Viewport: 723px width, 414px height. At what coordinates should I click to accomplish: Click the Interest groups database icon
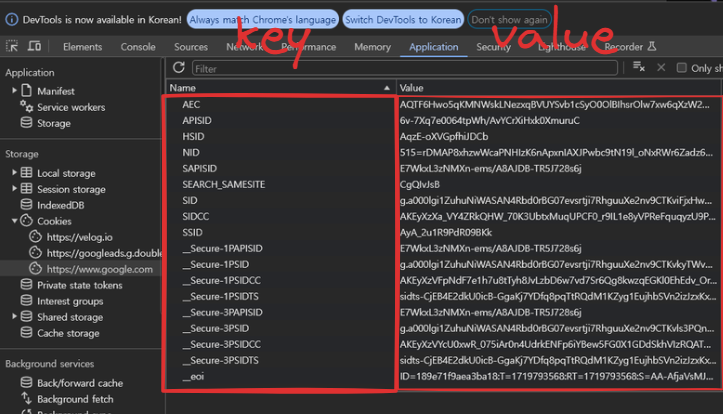27,301
